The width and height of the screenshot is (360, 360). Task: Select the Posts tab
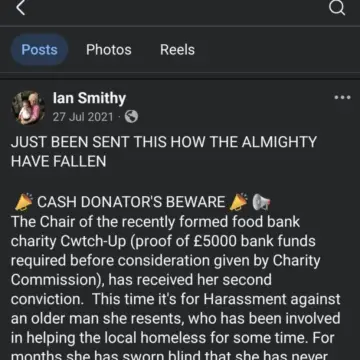coord(39,50)
